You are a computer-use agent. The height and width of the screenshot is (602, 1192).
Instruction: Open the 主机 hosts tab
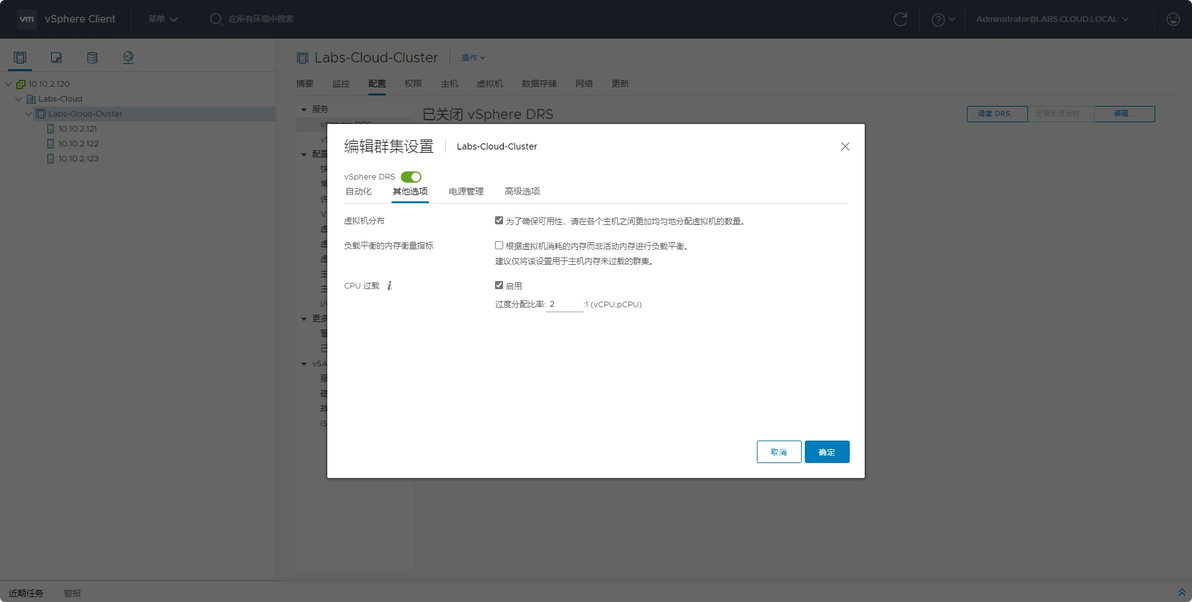[449, 84]
